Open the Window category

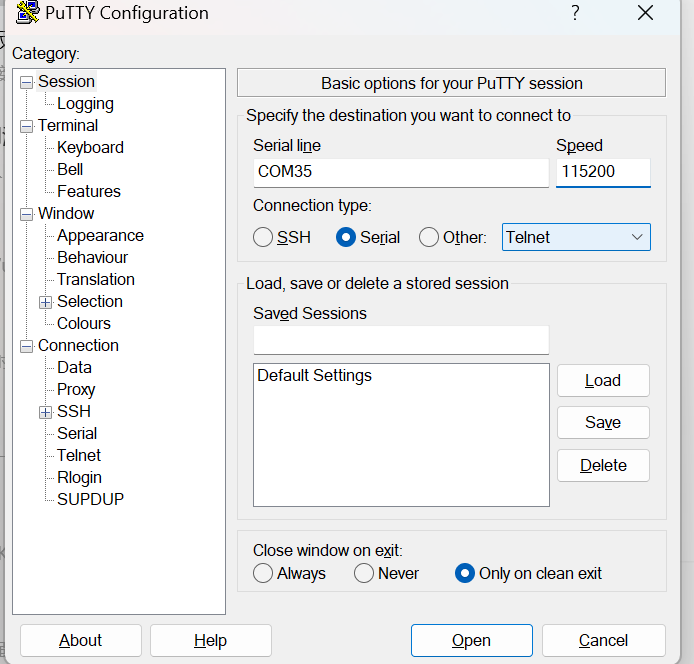point(66,214)
